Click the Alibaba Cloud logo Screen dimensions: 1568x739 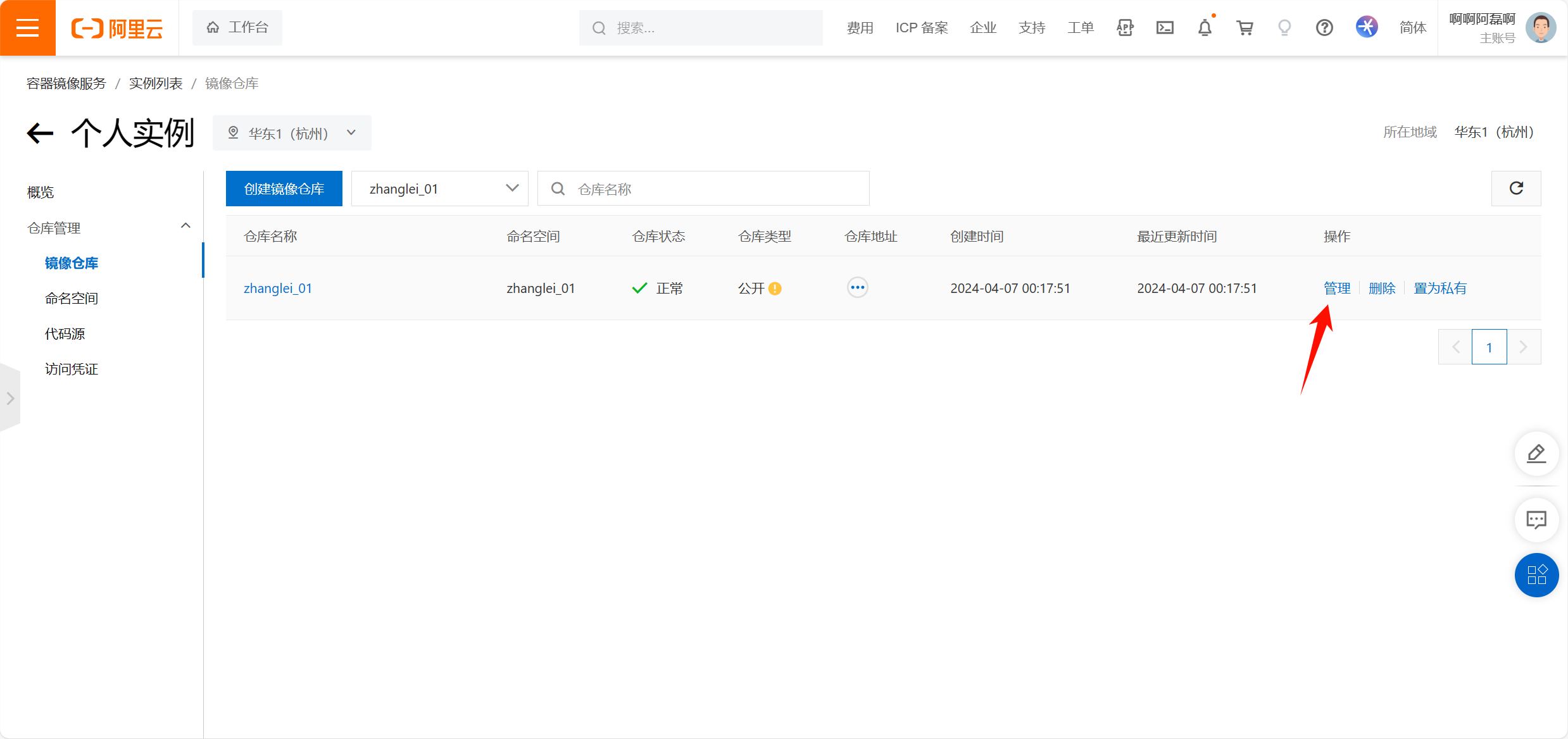[116, 27]
